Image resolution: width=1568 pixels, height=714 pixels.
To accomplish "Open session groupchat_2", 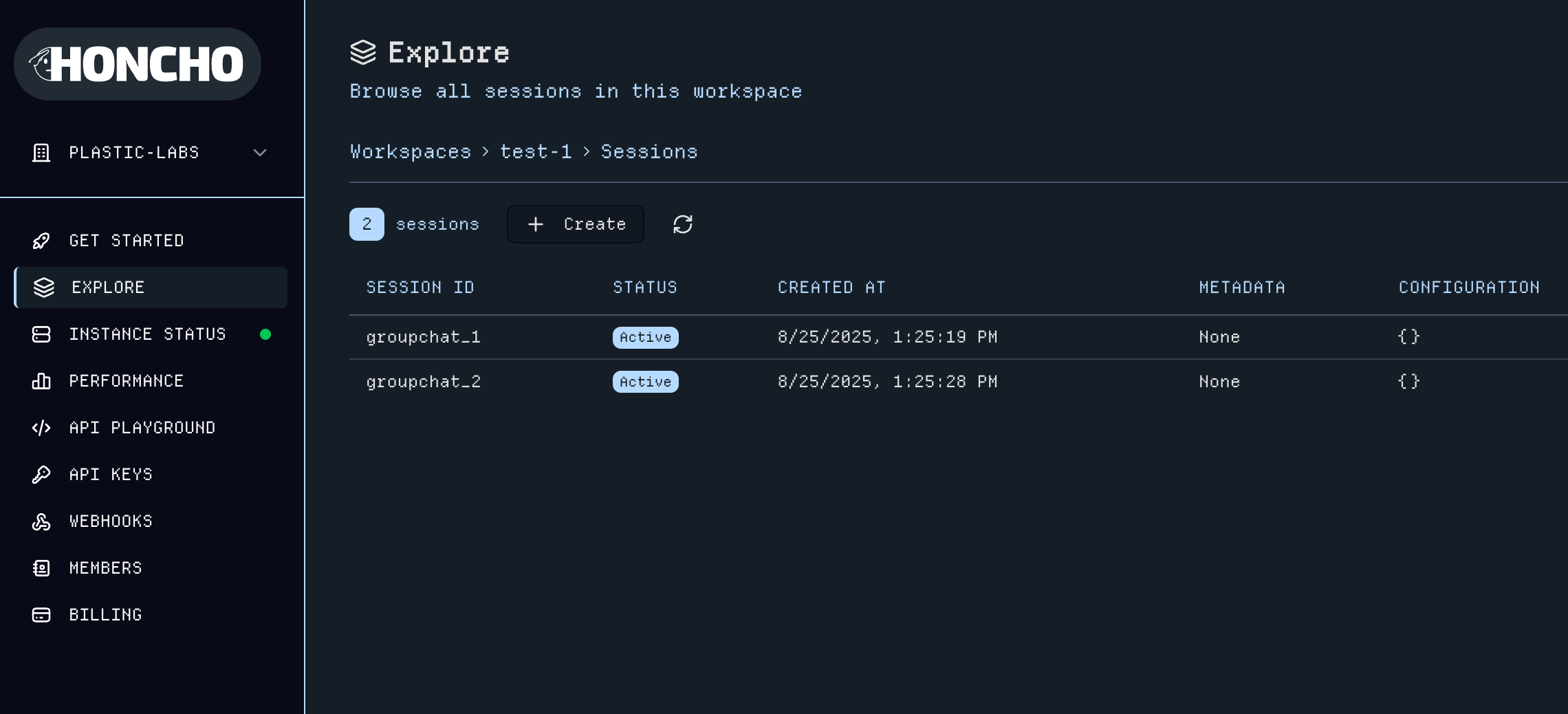I will click(x=423, y=382).
